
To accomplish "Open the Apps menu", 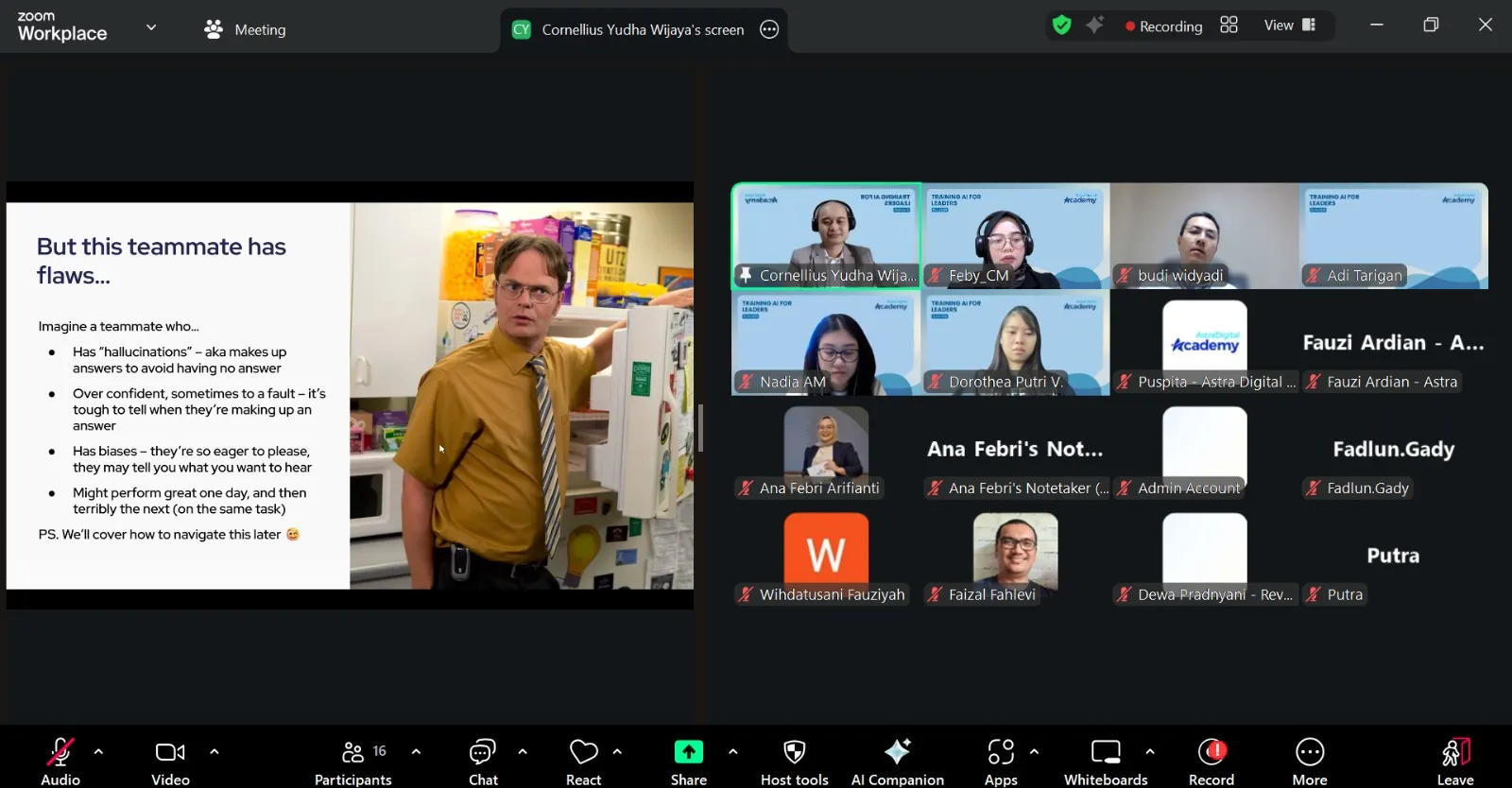I will tap(1001, 761).
